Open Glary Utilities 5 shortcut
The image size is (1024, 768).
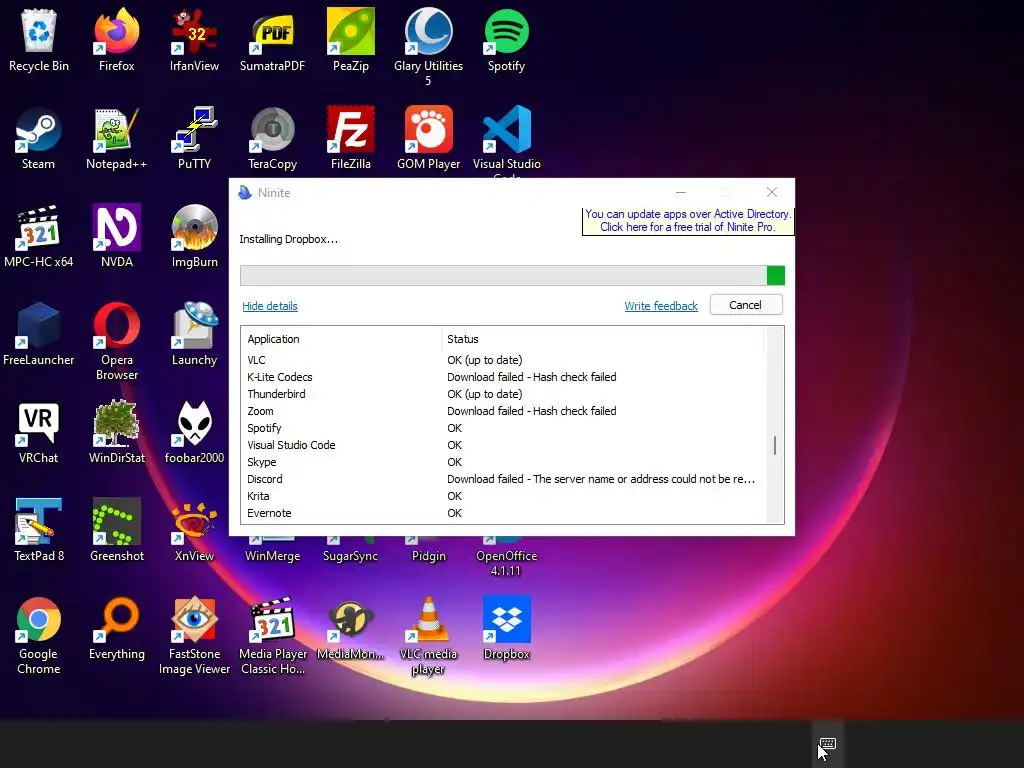click(428, 33)
